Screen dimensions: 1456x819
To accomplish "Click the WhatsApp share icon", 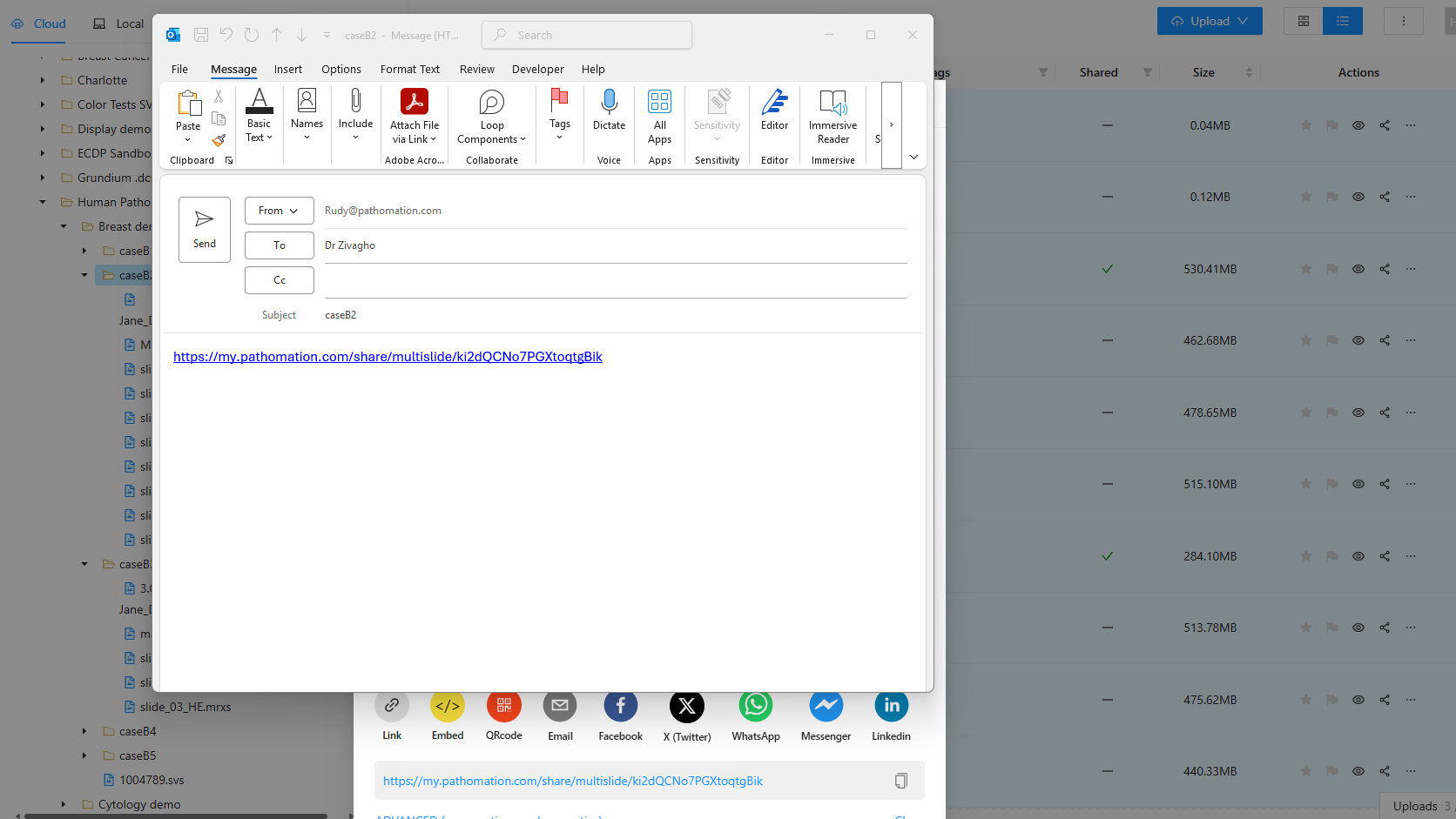I will pyautogui.click(x=755, y=706).
